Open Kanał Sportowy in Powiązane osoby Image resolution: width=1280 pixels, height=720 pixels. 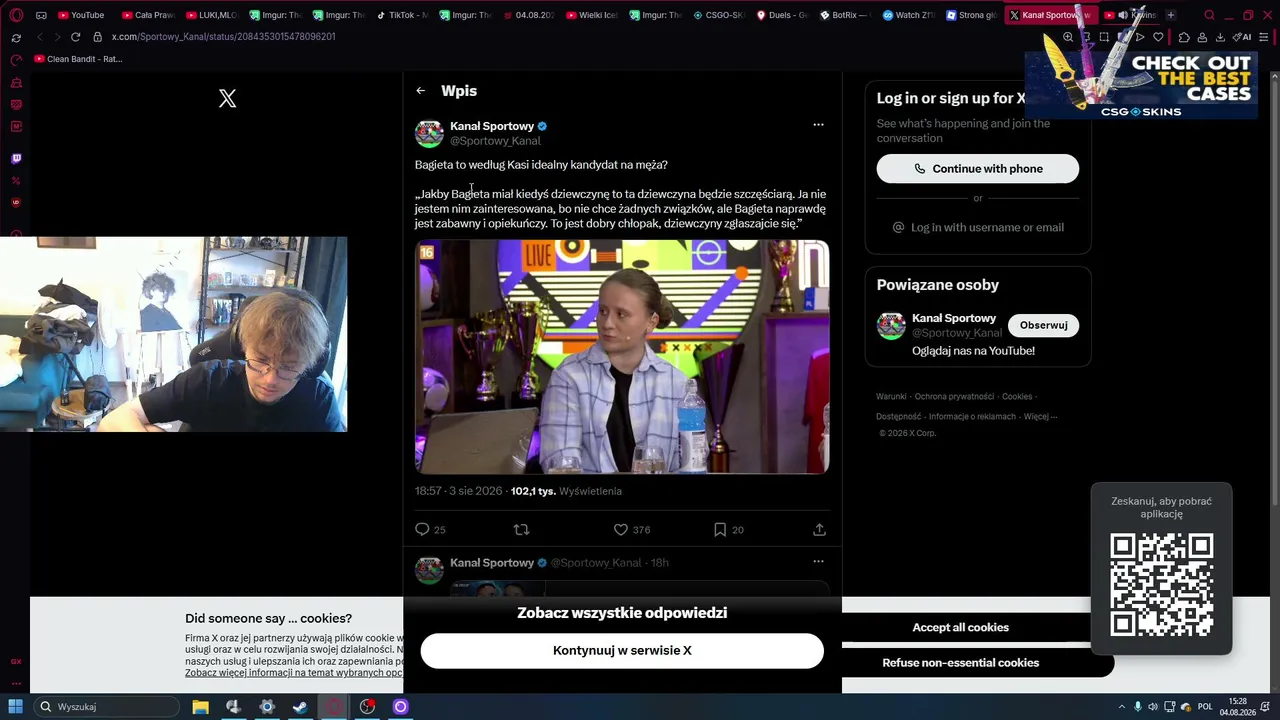[954, 318]
